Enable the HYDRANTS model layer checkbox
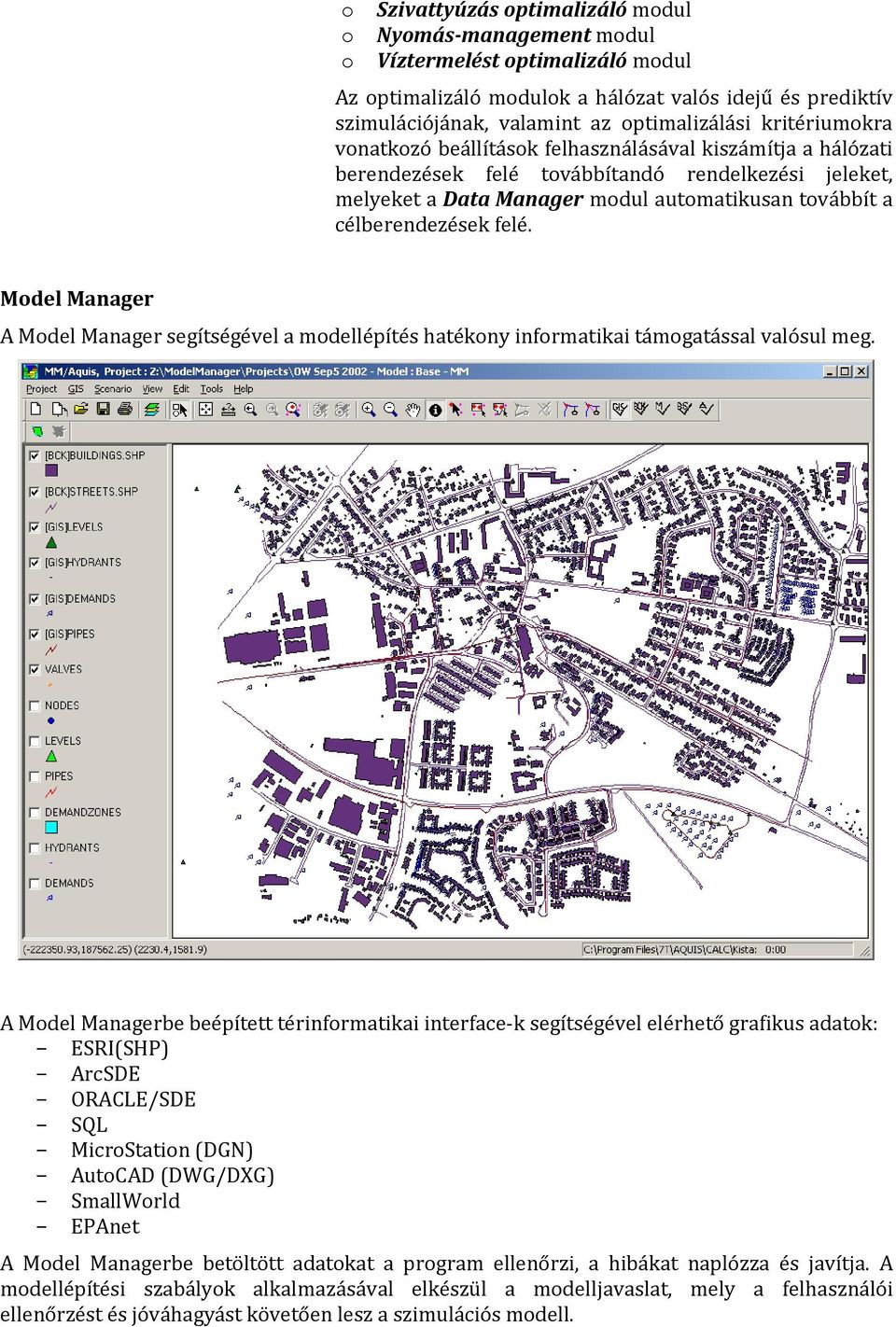 coord(35,848)
